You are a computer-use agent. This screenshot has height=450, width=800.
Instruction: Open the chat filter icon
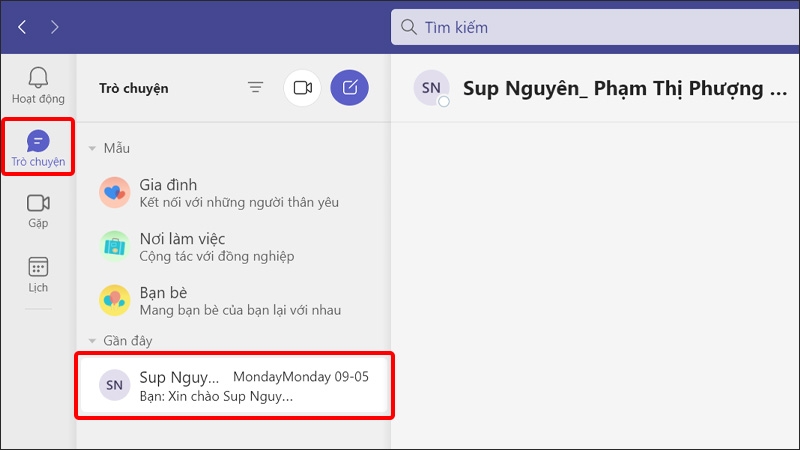[256, 87]
